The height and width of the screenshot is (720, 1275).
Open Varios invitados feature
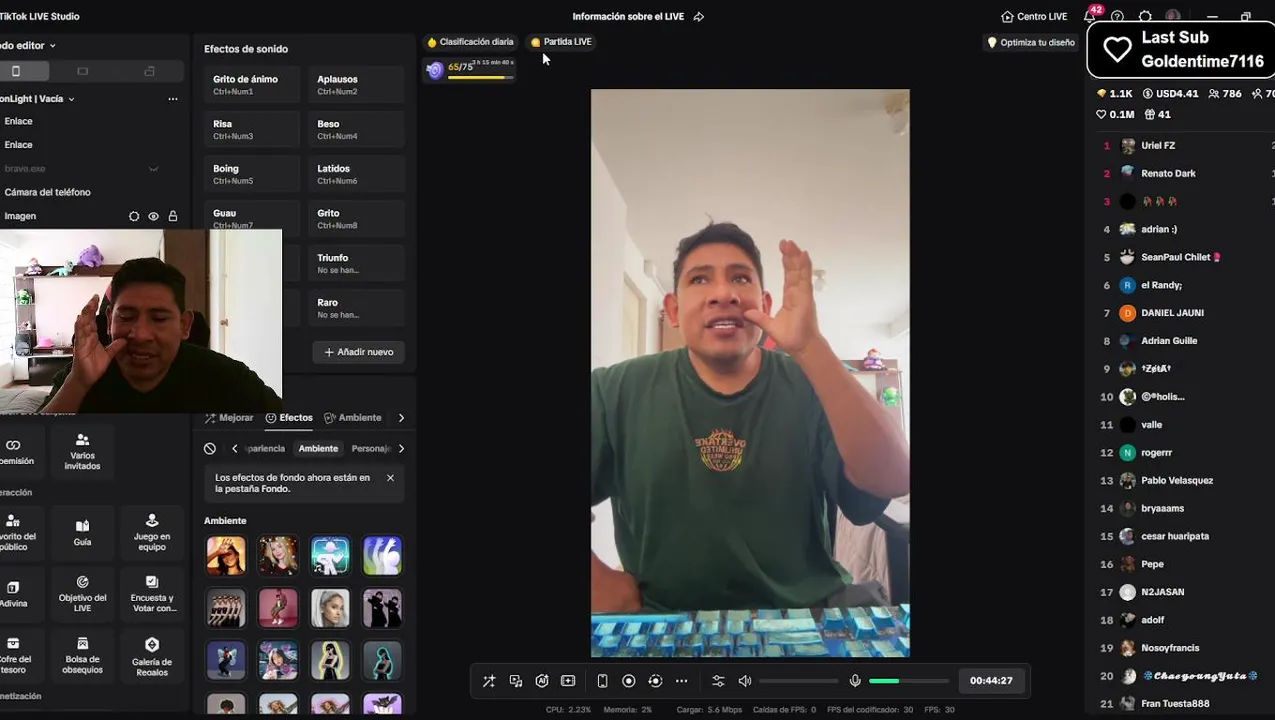pyautogui.click(x=82, y=452)
